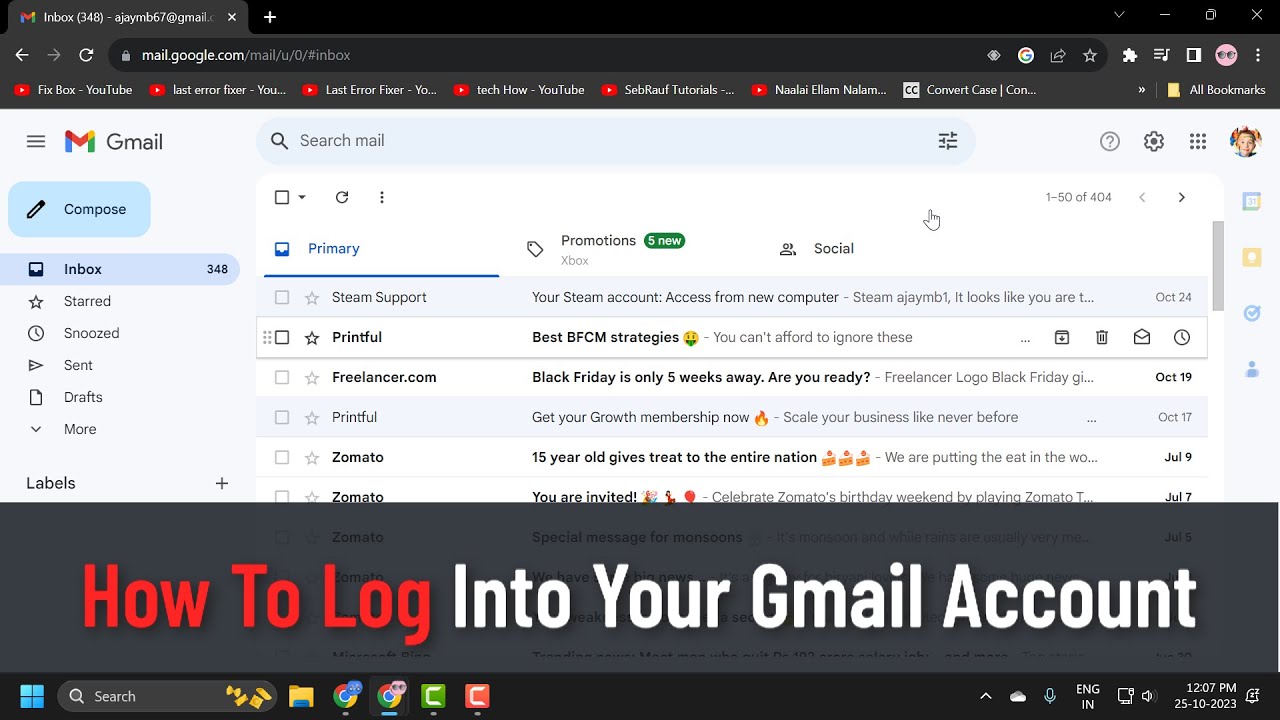Bookmark this tab star icon
This screenshot has width=1280, height=720.
1090,55
